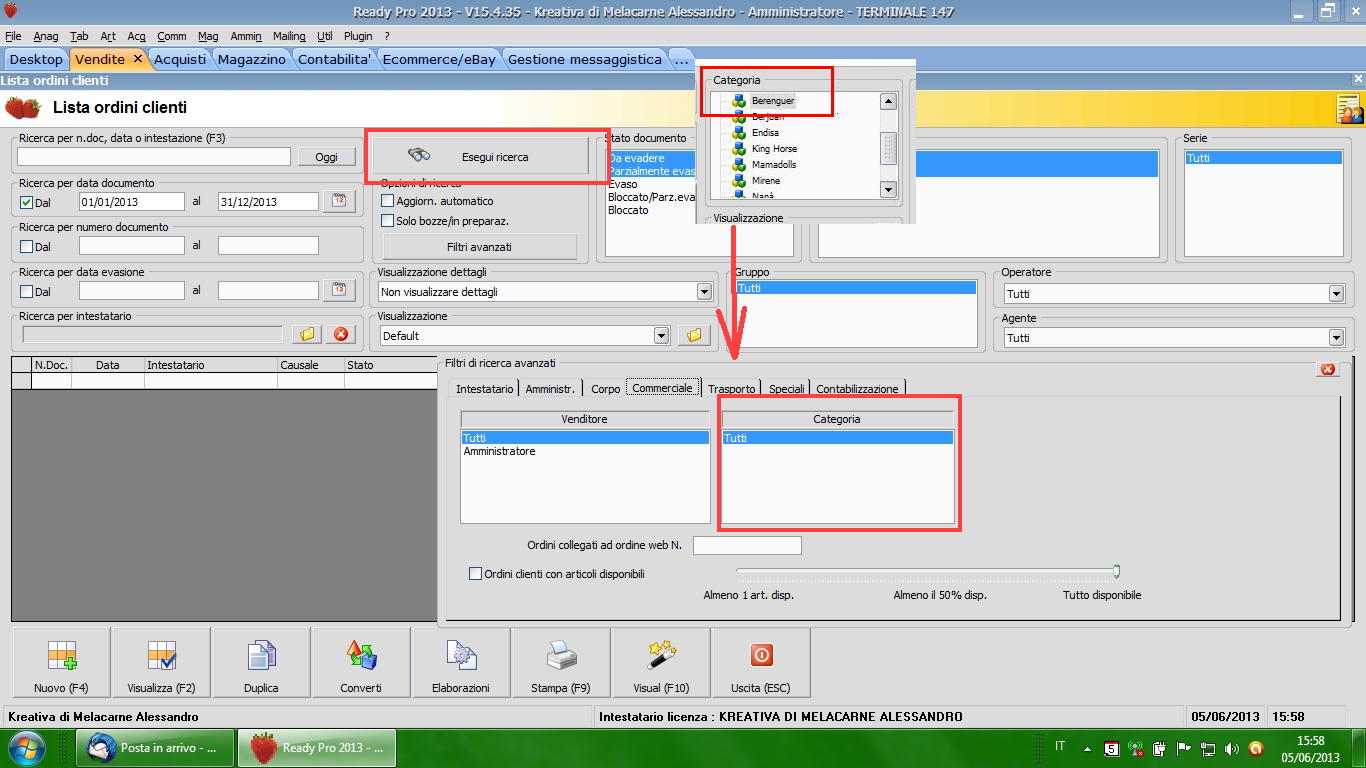
Task: Browse intestatario with the folder icon
Action: coord(307,334)
